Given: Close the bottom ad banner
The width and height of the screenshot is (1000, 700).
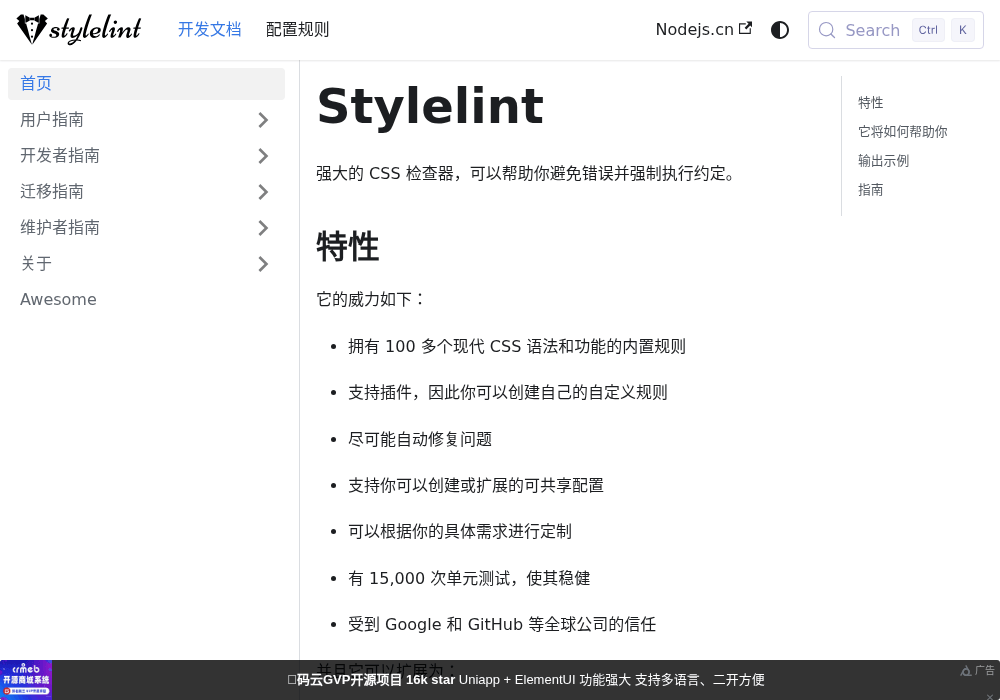Looking at the screenshot, I should (x=989, y=696).
